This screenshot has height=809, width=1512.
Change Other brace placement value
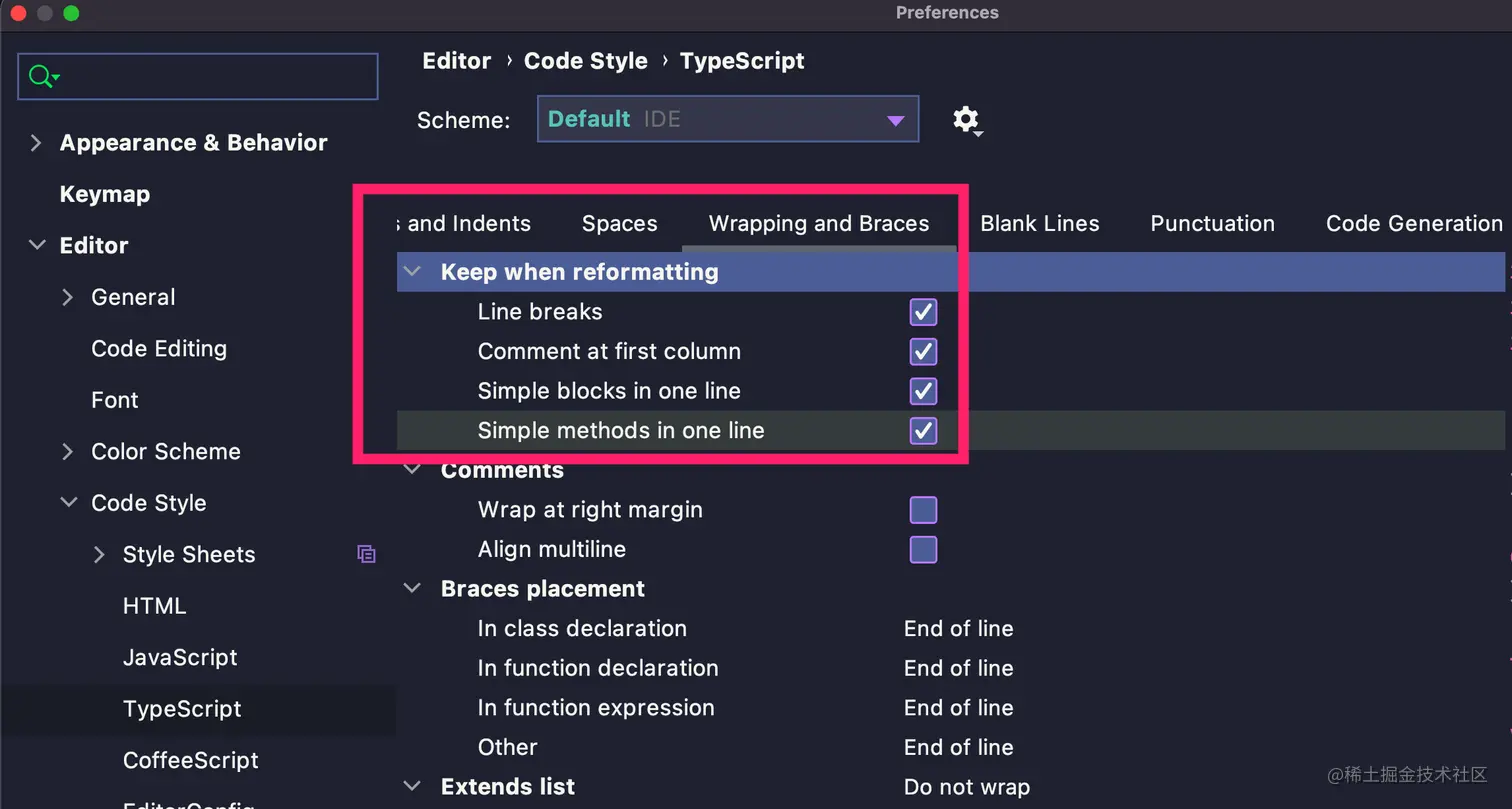coord(959,747)
